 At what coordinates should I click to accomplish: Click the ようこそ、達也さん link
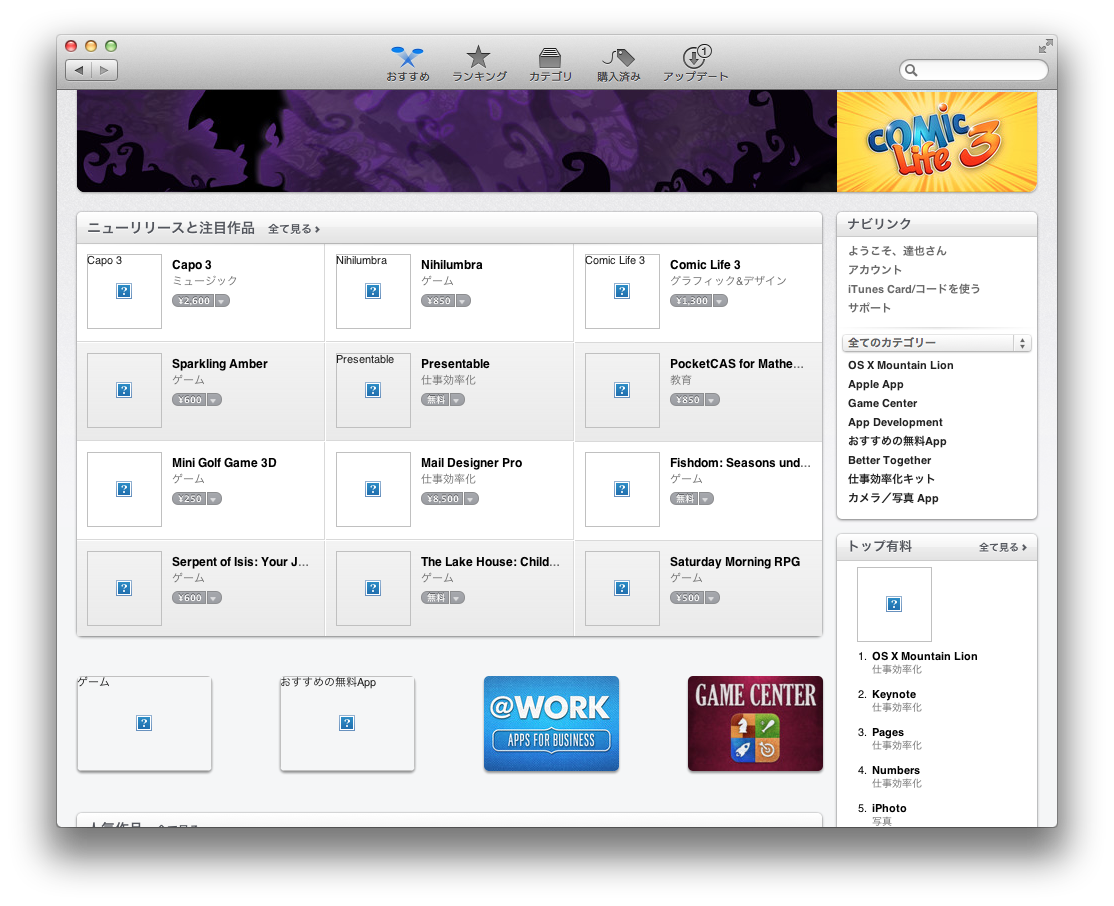click(897, 251)
